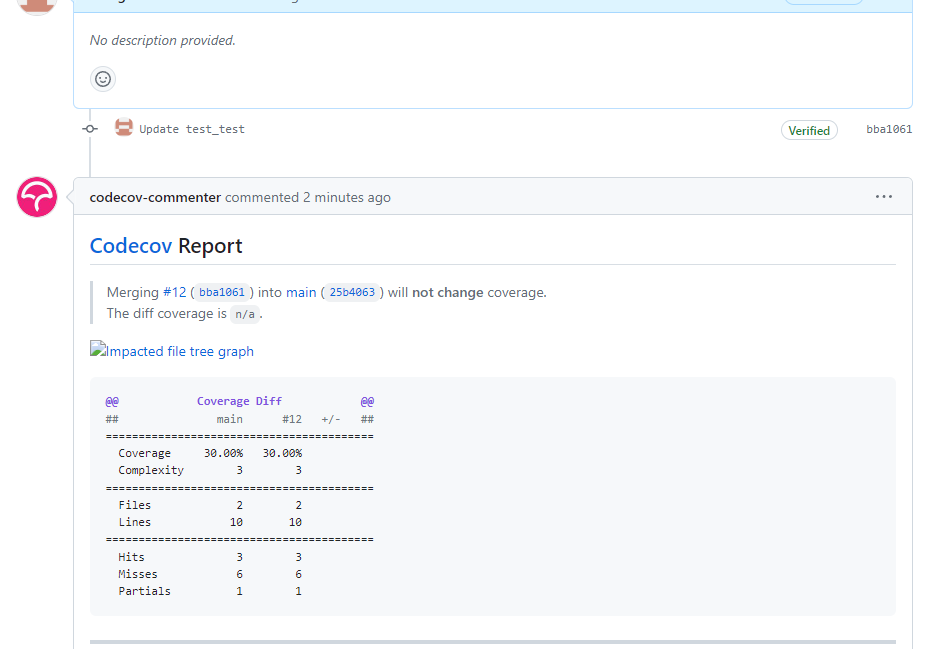Open the codecov-commenter profile link

point(155,197)
